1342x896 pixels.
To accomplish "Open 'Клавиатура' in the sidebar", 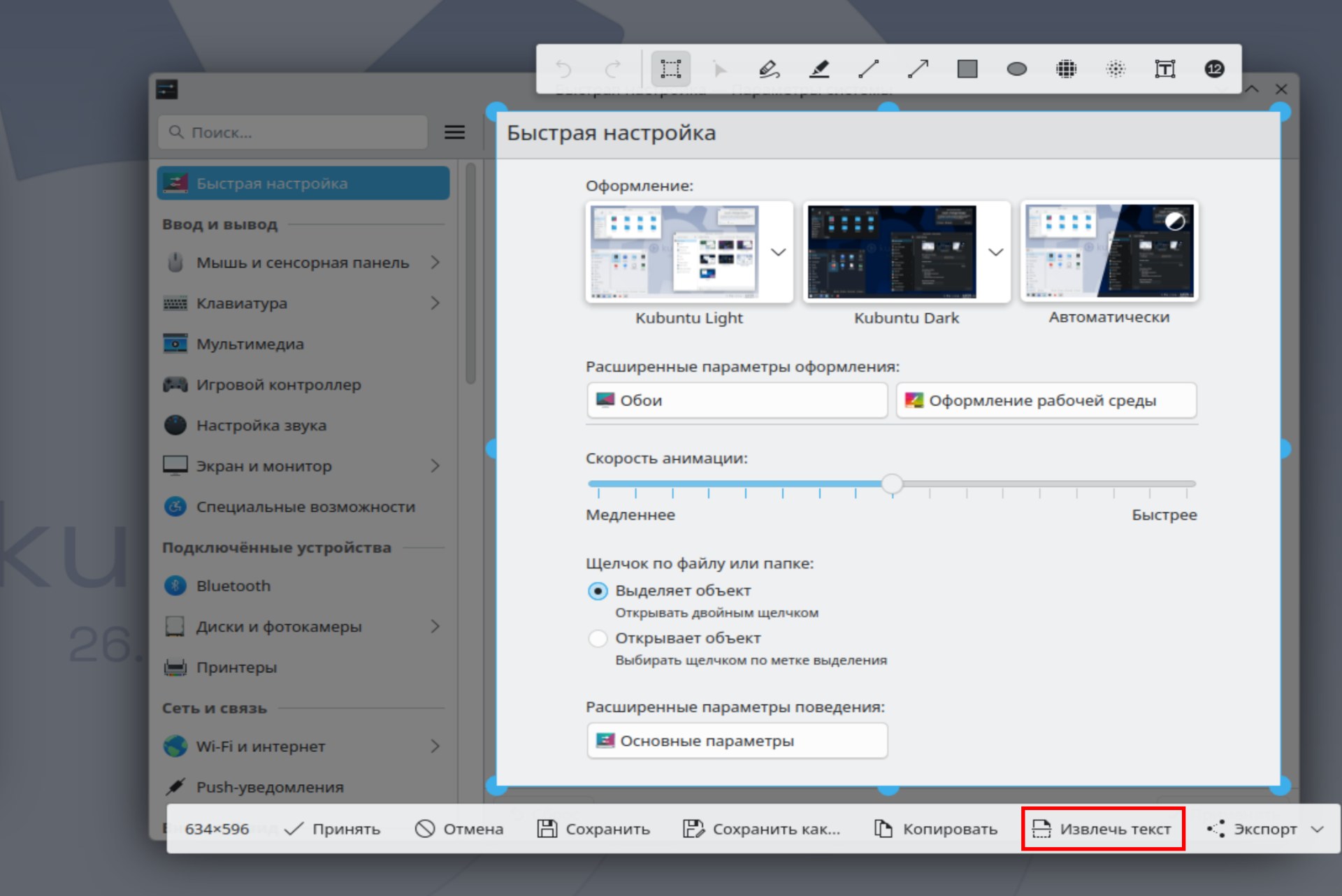I will pyautogui.click(x=242, y=303).
